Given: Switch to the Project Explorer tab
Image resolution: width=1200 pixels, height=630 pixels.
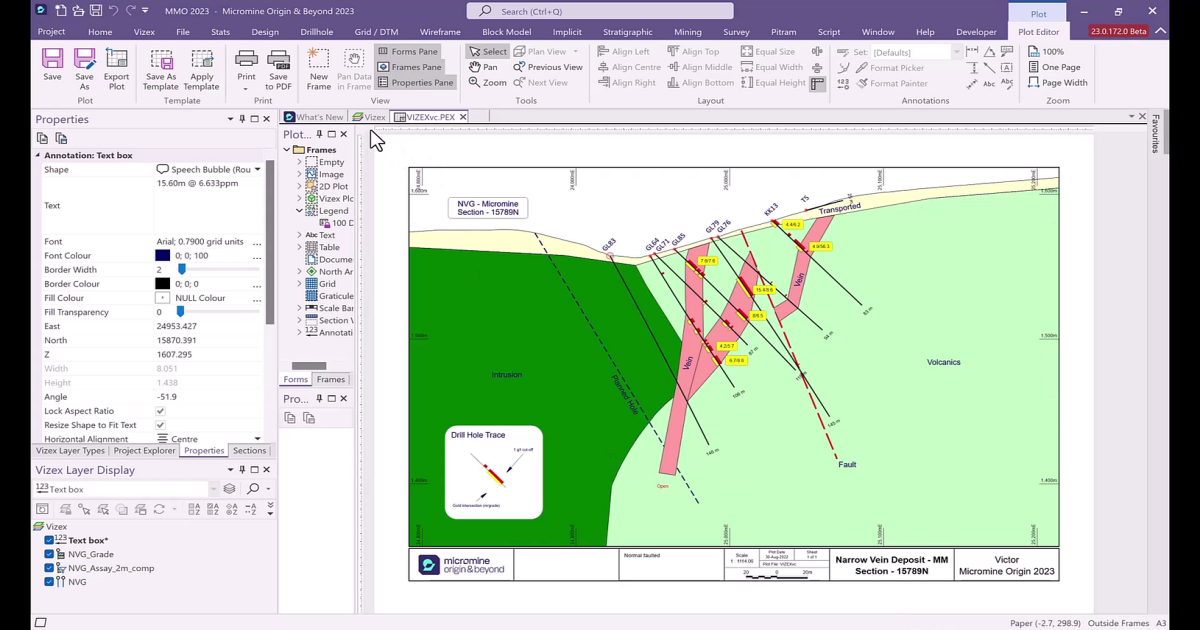Looking at the screenshot, I should (144, 451).
